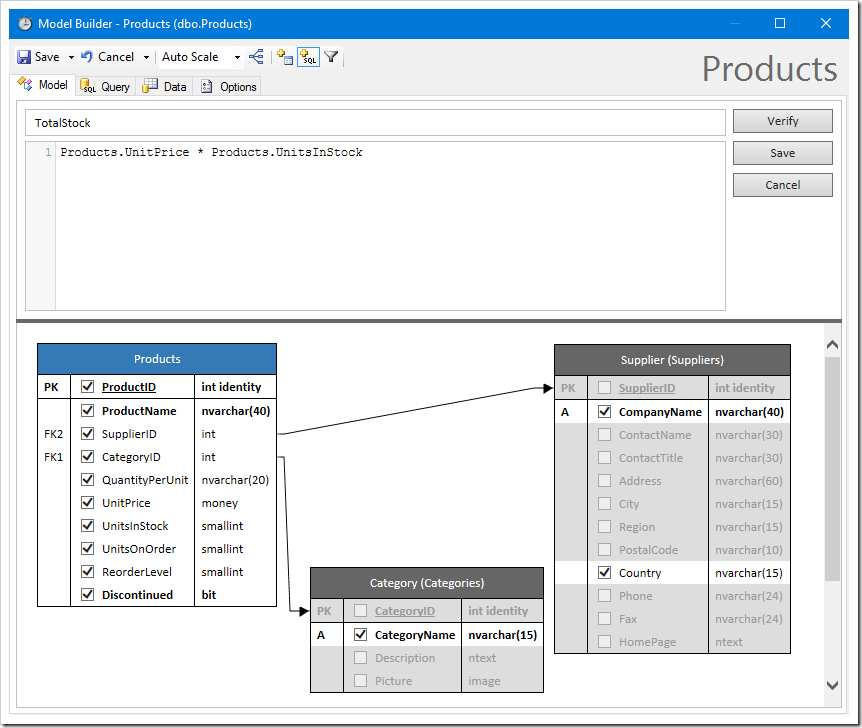Click the vertical scrollbar thumb in diagram
This screenshot has height=728, width=862.
pyautogui.click(x=832, y=468)
